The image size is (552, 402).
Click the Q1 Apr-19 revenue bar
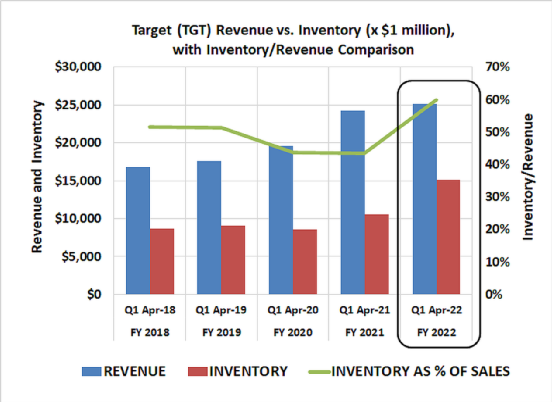[209, 227]
